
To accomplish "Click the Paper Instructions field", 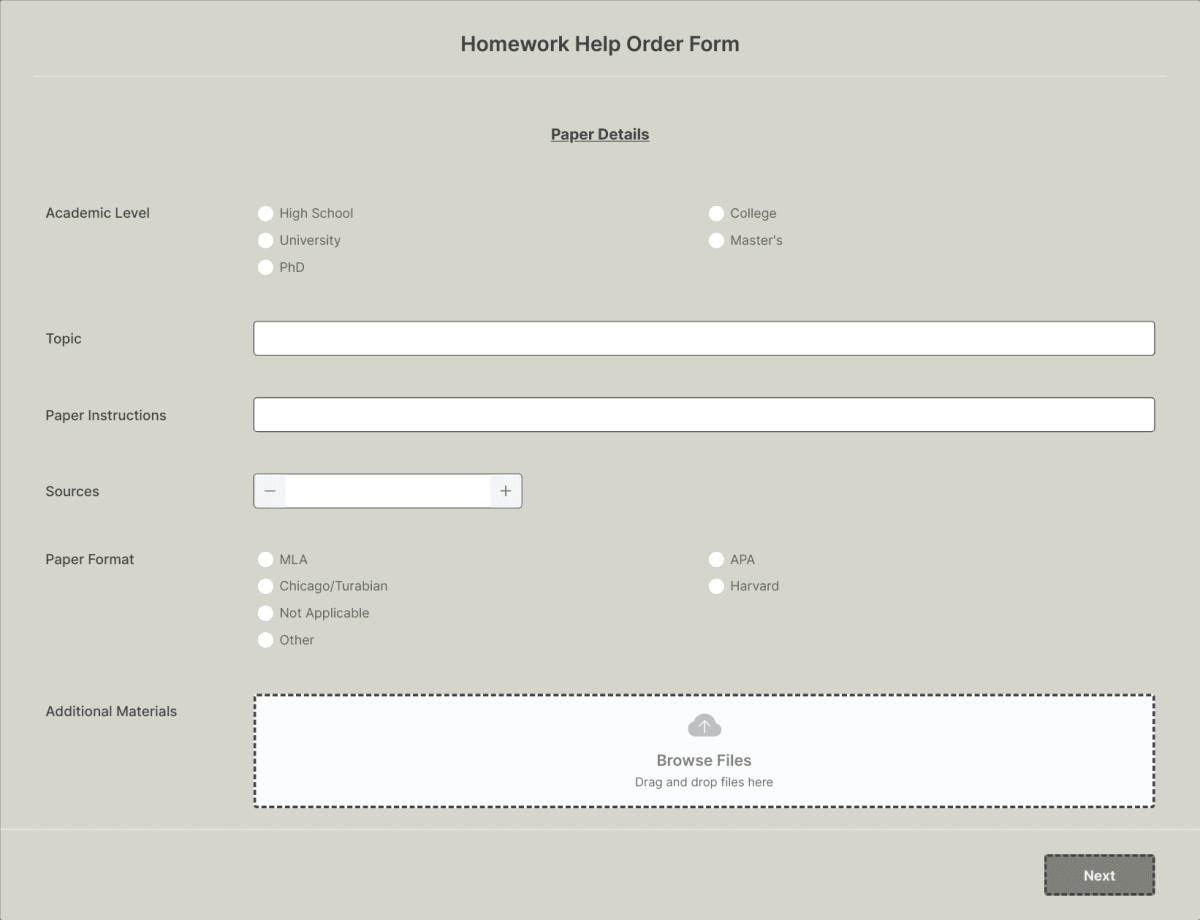I will [704, 414].
